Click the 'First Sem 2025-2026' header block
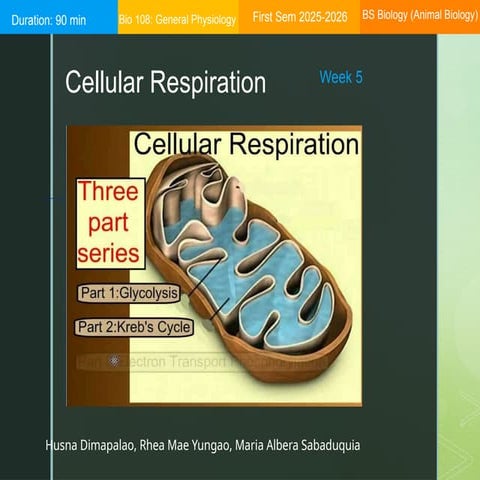 coord(299,17)
